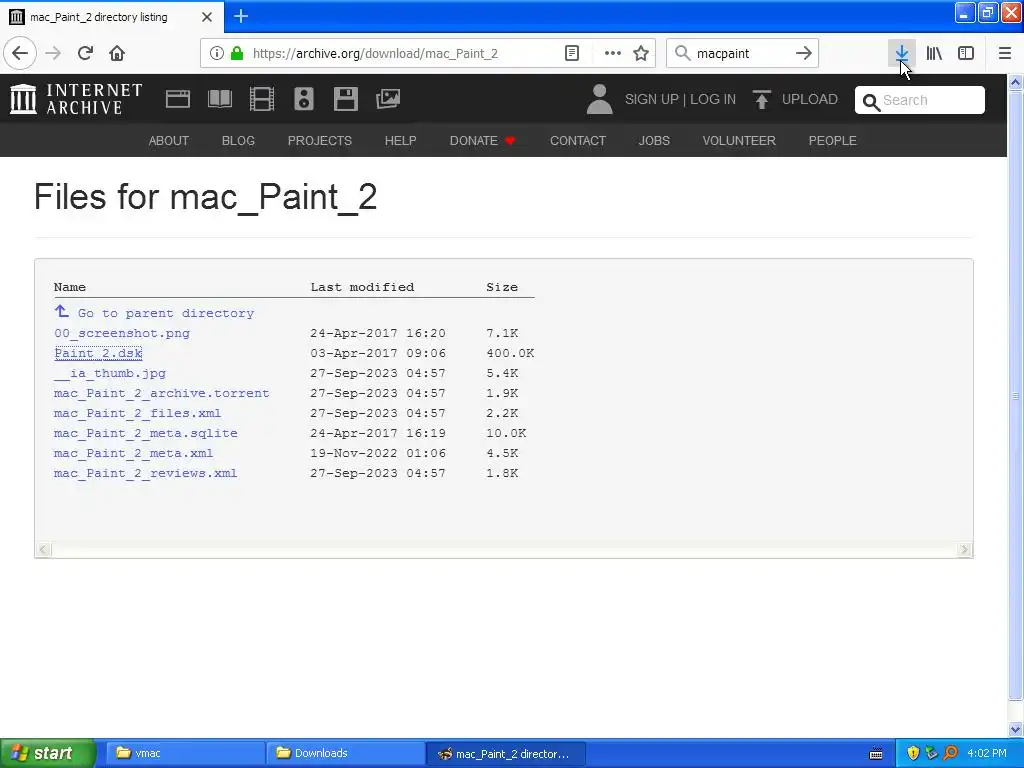1024x768 pixels.
Task: Focus the Internet Archive Search field
Action: tap(920, 100)
